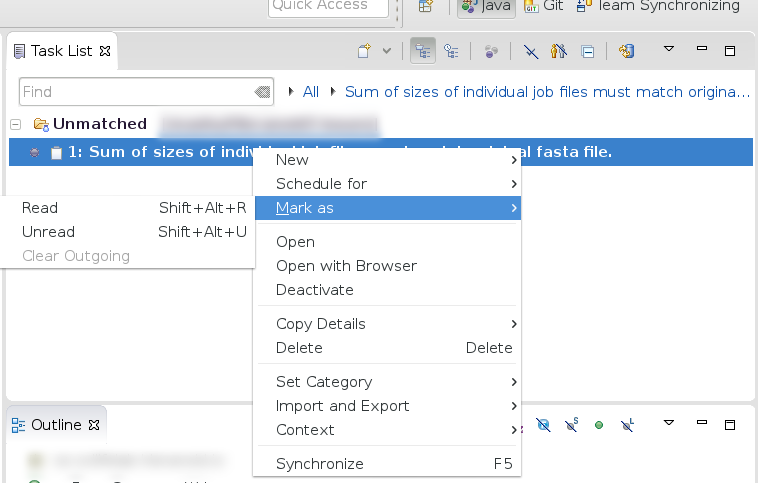Click the Open Perspective icon
This screenshot has width=758, height=483.
point(425,6)
